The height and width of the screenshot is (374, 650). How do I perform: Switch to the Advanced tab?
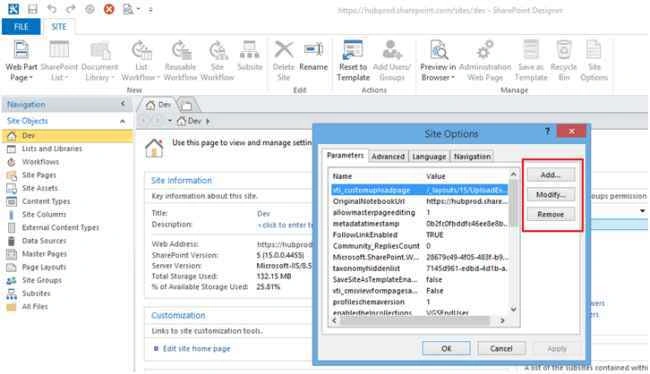(x=388, y=156)
